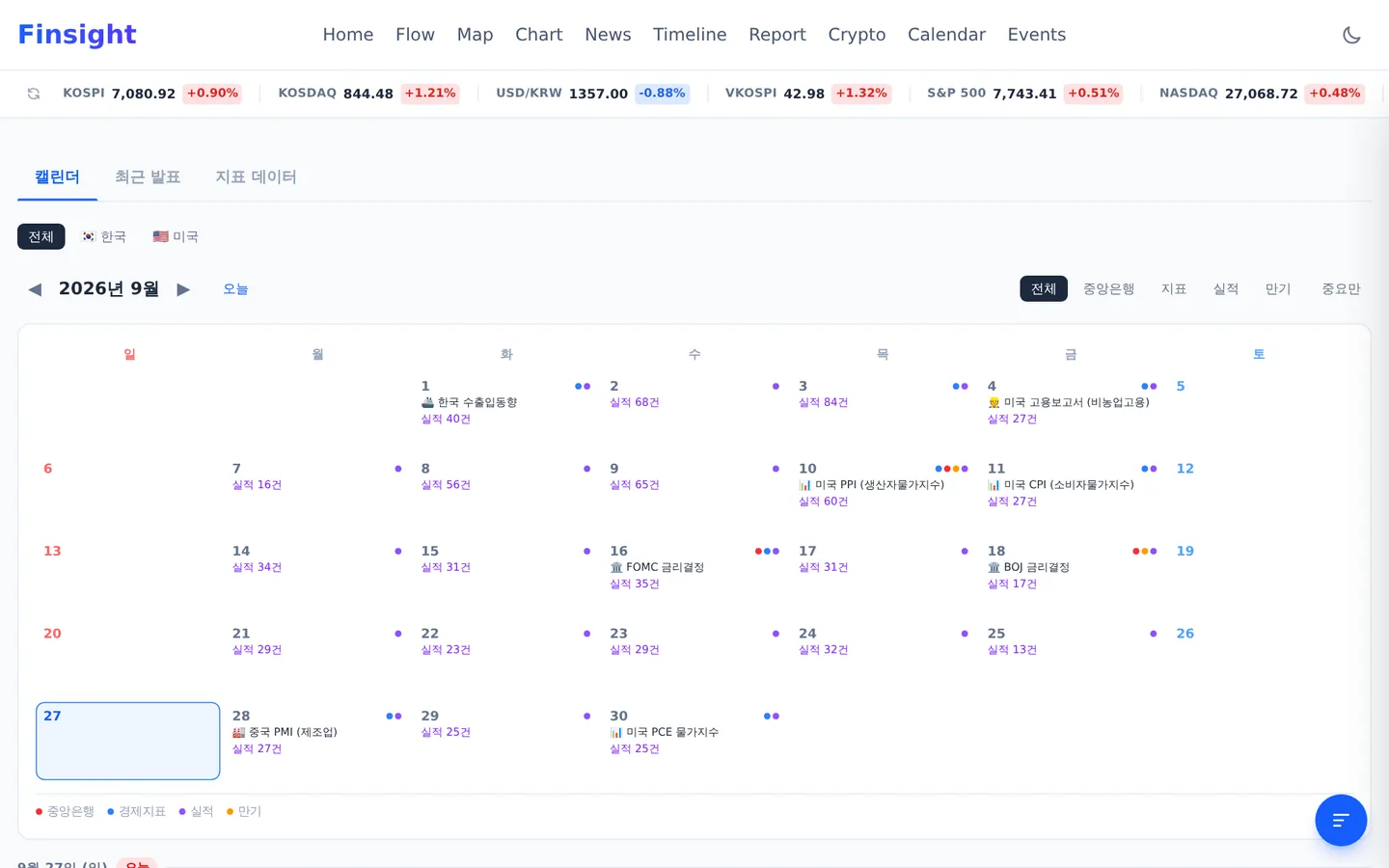The image size is (1389, 868).
Task: Select the 전체 country filter
Action: (x=41, y=236)
